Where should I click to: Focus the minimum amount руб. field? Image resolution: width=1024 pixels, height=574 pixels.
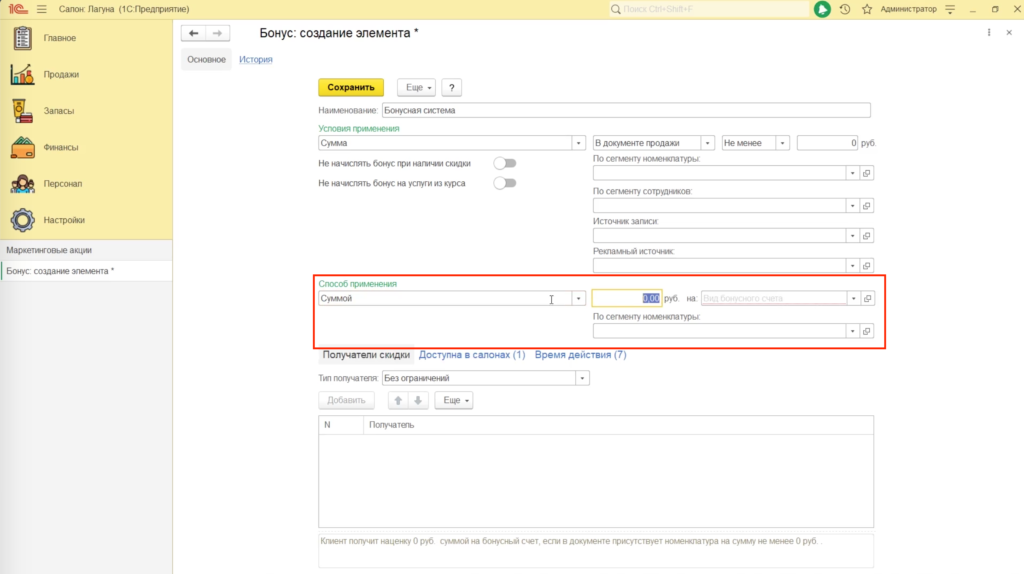pyautogui.click(x=827, y=143)
